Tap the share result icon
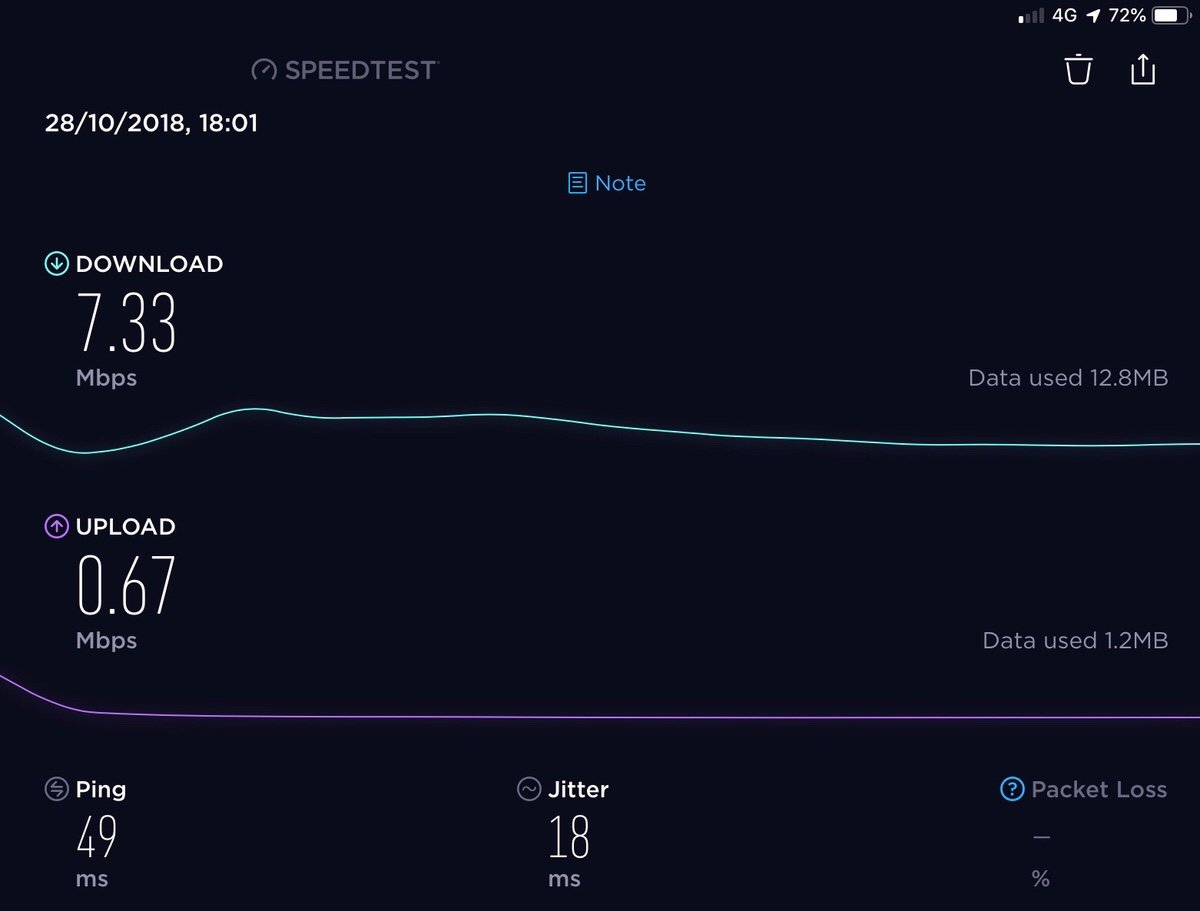Screen dimensions: 1200x911 point(1143,69)
